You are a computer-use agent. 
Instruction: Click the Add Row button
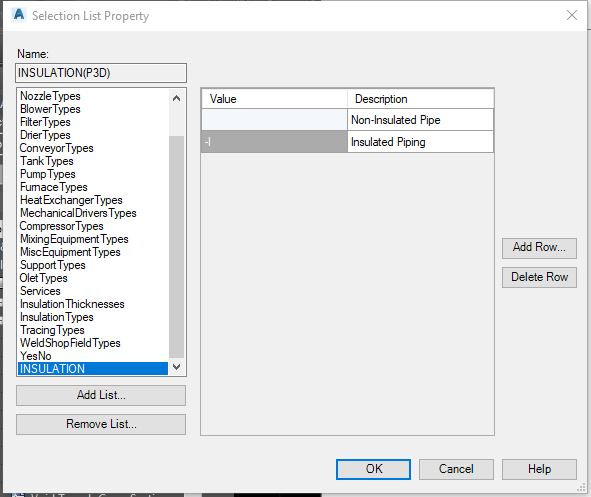click(539, 248)
